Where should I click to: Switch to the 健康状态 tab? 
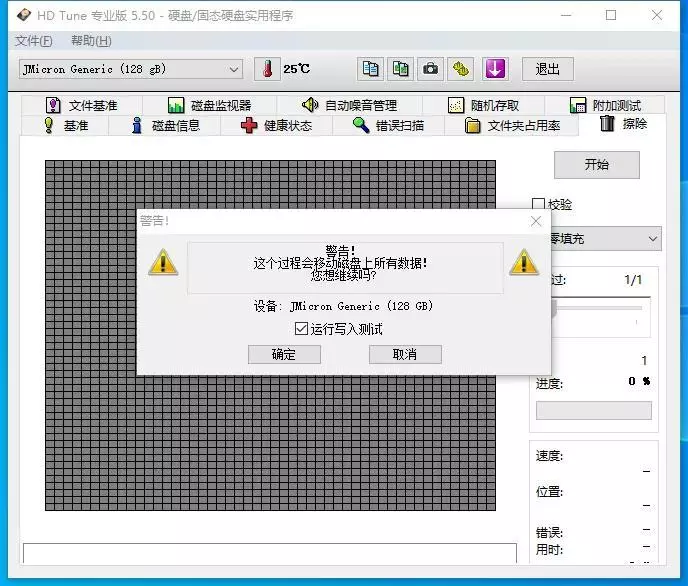[276, 126]
